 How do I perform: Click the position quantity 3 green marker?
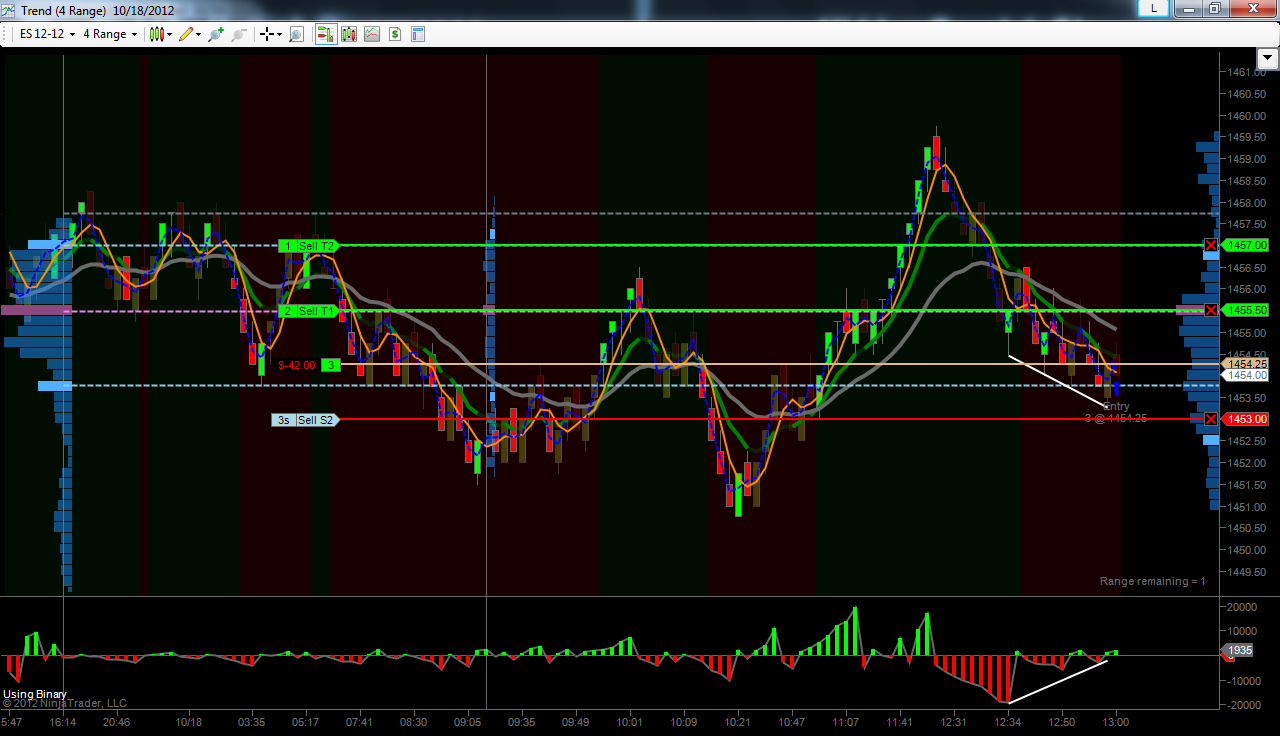(x=331, y=365)
